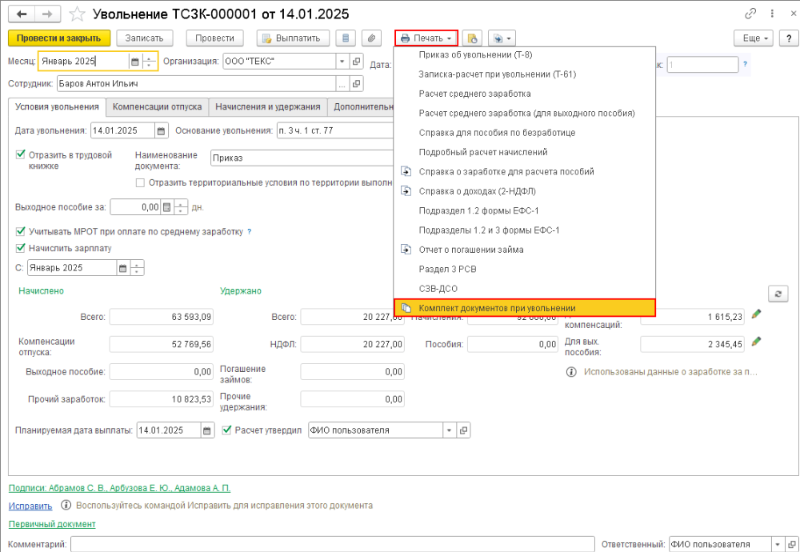Click the Наименование документа field Приказ

click(302, 158)
